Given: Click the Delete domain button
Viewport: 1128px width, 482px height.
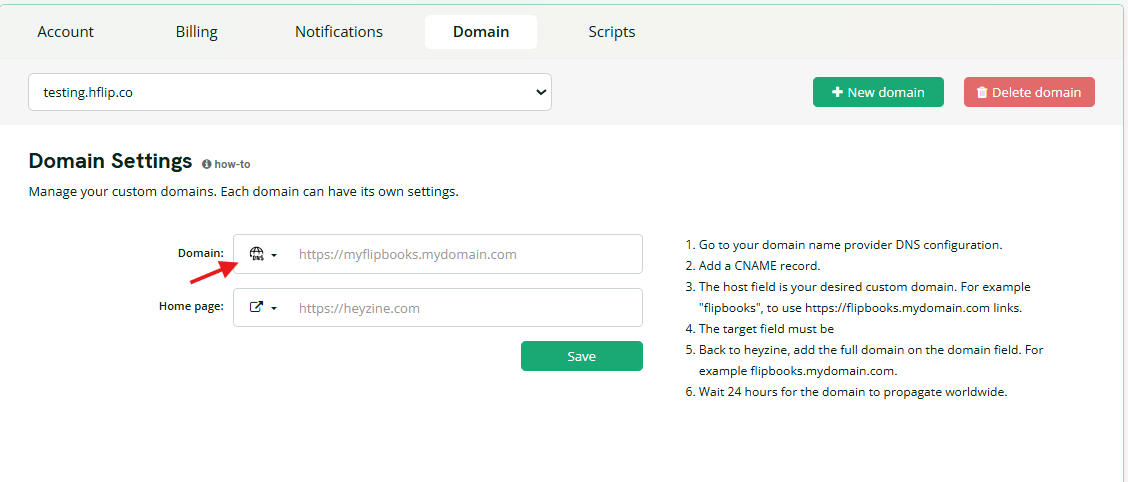Looking at the screenshot, I should [x=1029, y=92].
